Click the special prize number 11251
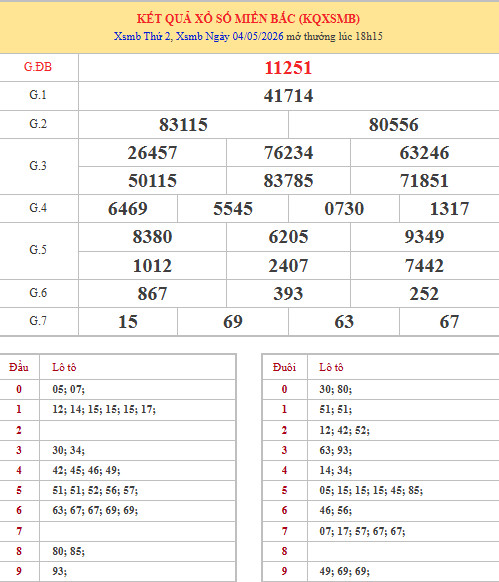 click(288, 68)
